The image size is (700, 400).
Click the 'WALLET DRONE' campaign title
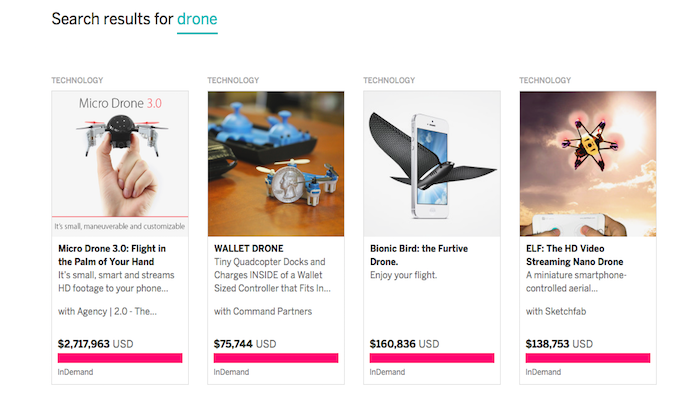[x=249, y=248]
